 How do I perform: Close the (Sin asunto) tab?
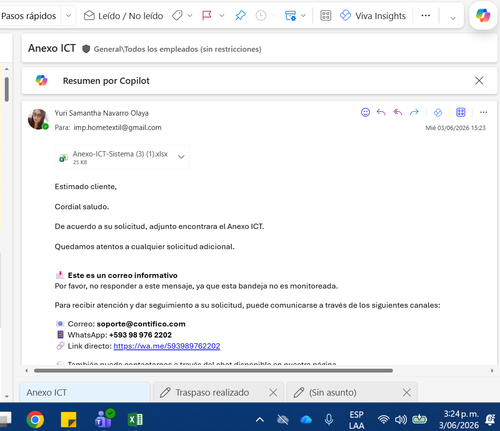point(406,393)
